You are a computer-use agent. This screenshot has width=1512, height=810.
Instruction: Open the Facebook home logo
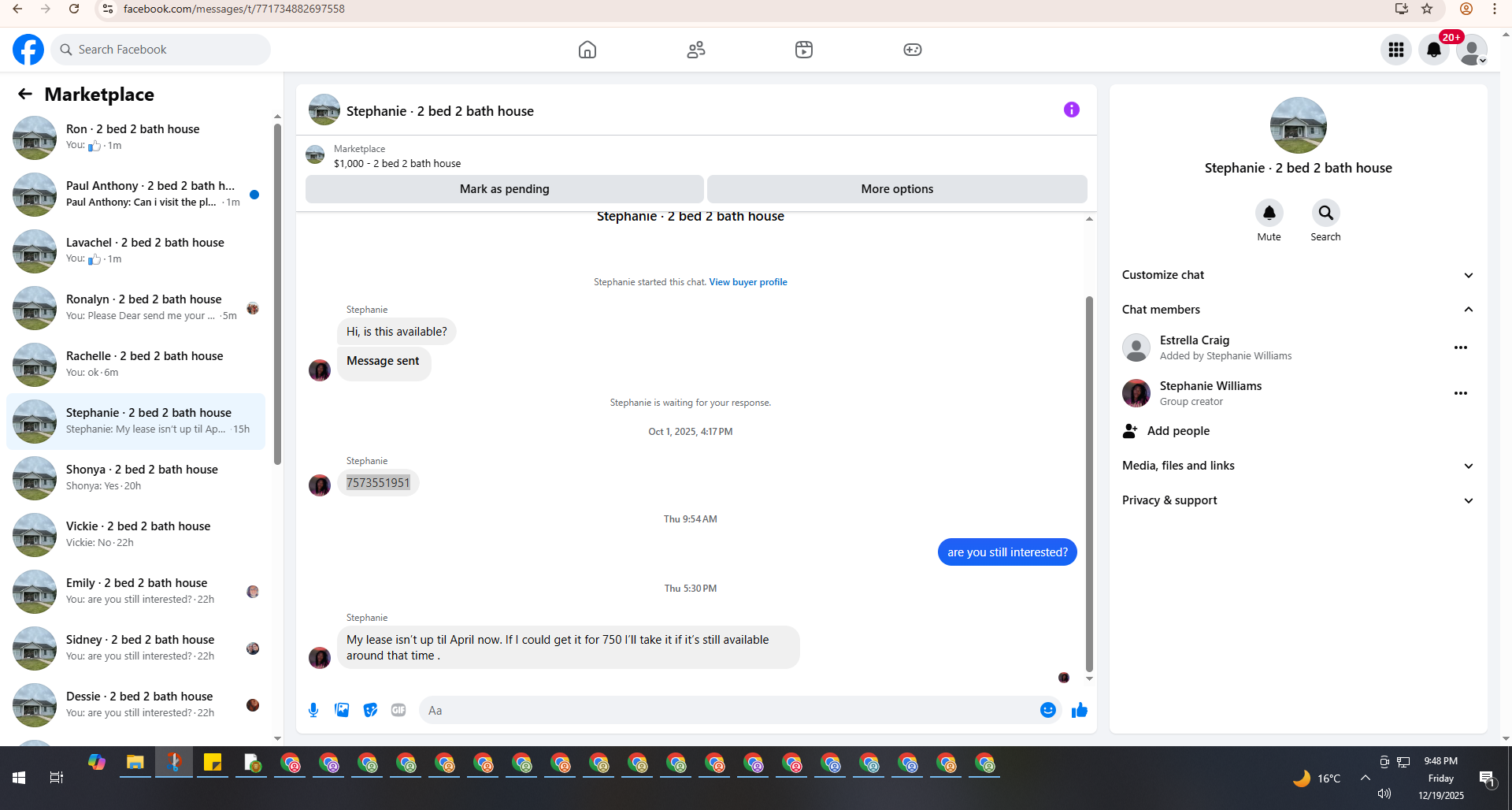28,50
